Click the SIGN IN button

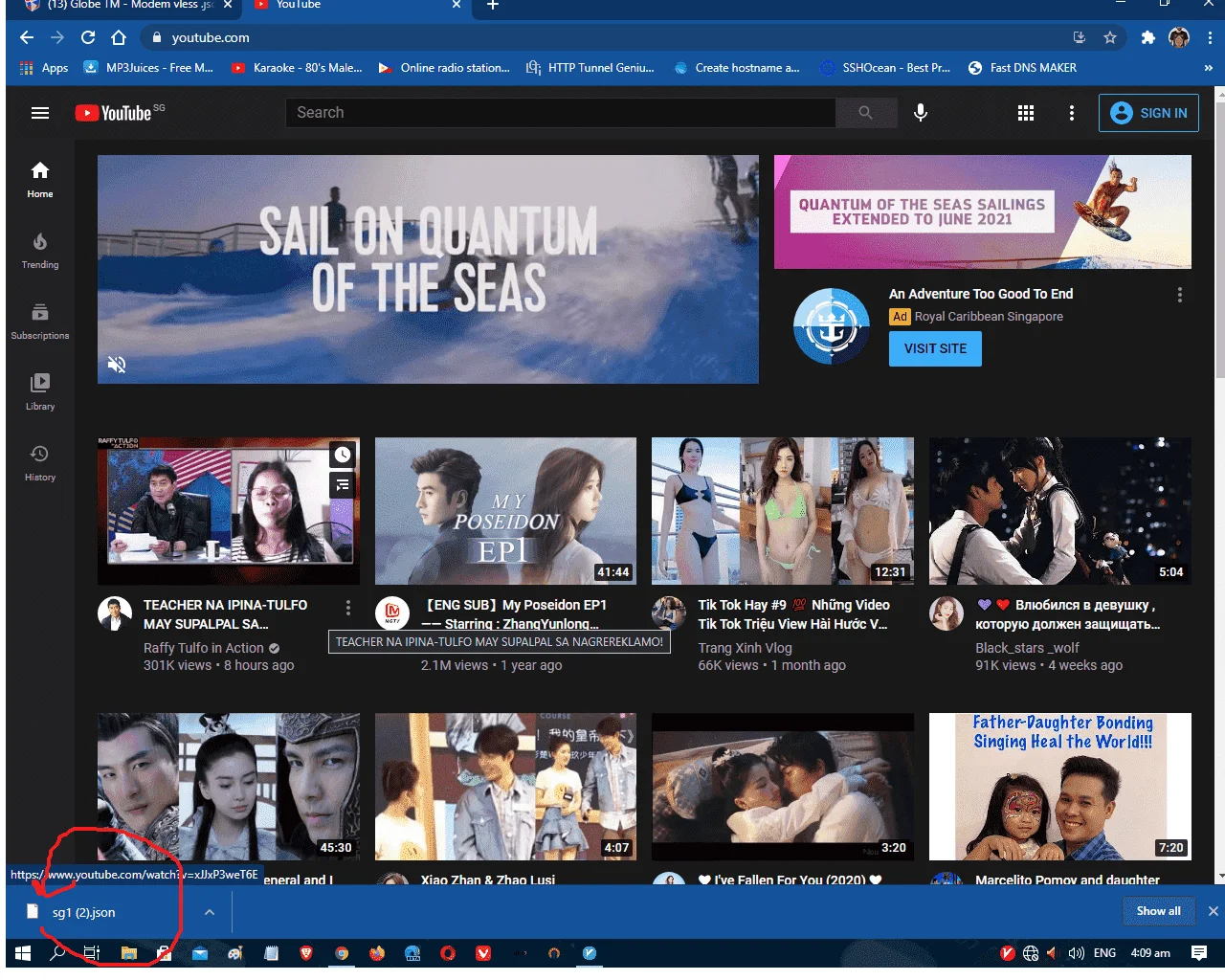point(1148,113)
